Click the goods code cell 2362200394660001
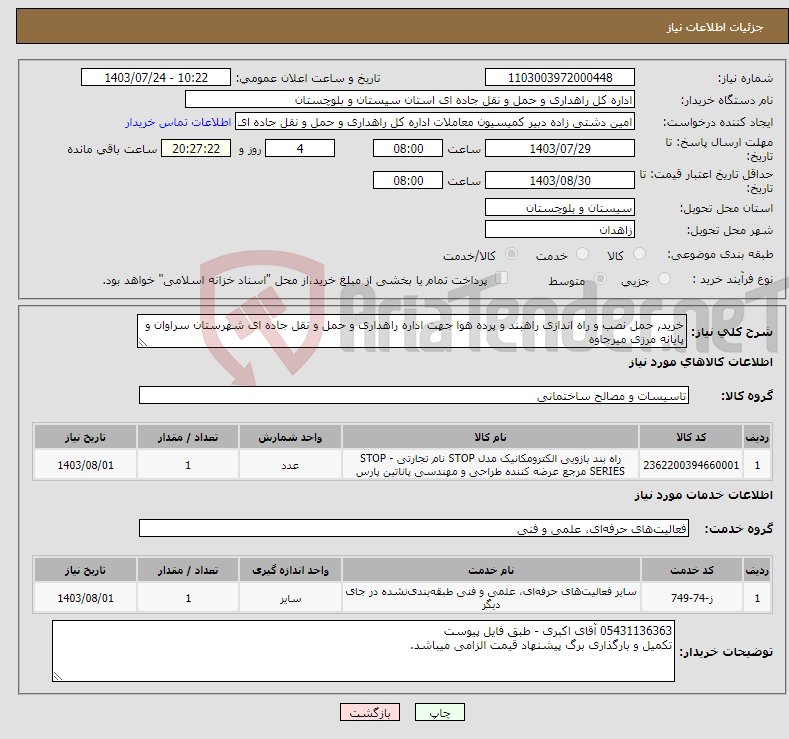 (x=690, y=465)
